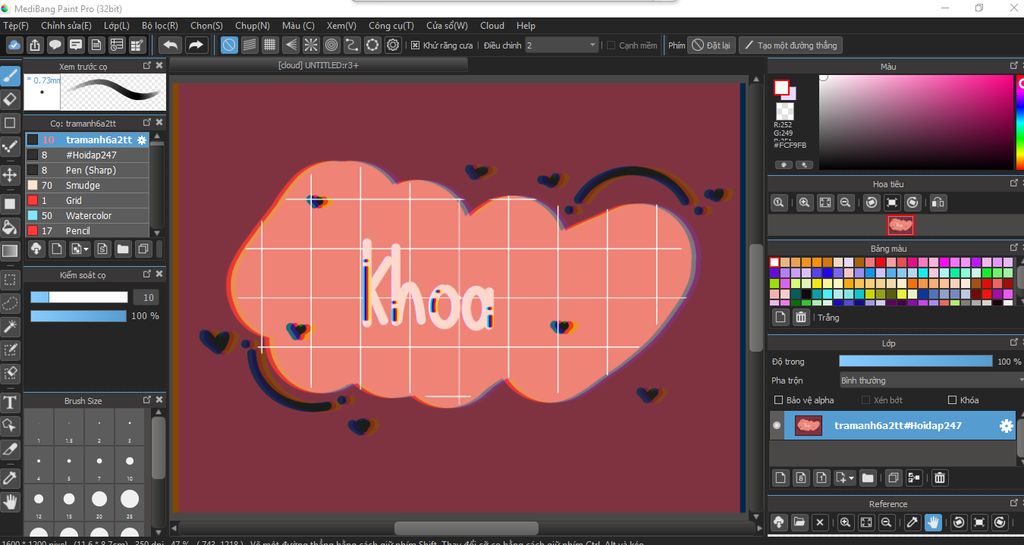Screen dimensions: 1024x545
Task: Open settings gear for tramanh6a2tt brush
Action: [142, 140]
